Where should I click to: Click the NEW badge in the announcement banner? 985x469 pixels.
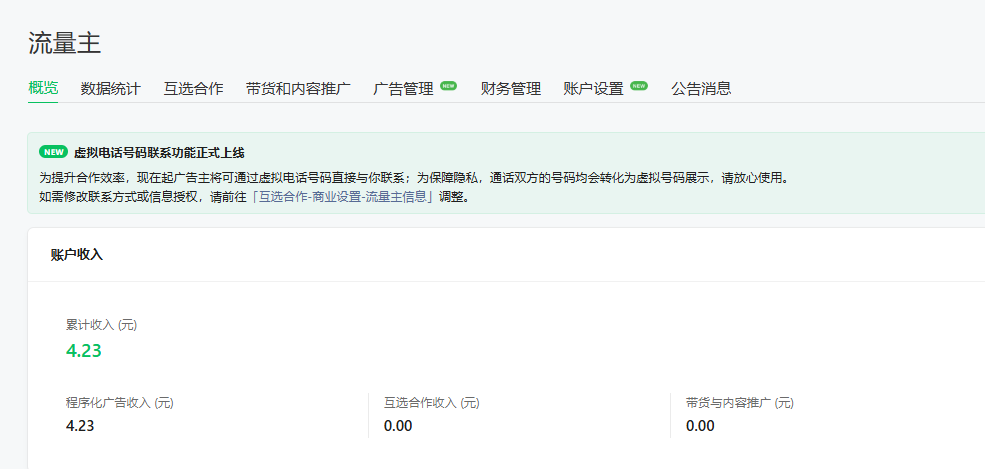[x=53, y=152]
